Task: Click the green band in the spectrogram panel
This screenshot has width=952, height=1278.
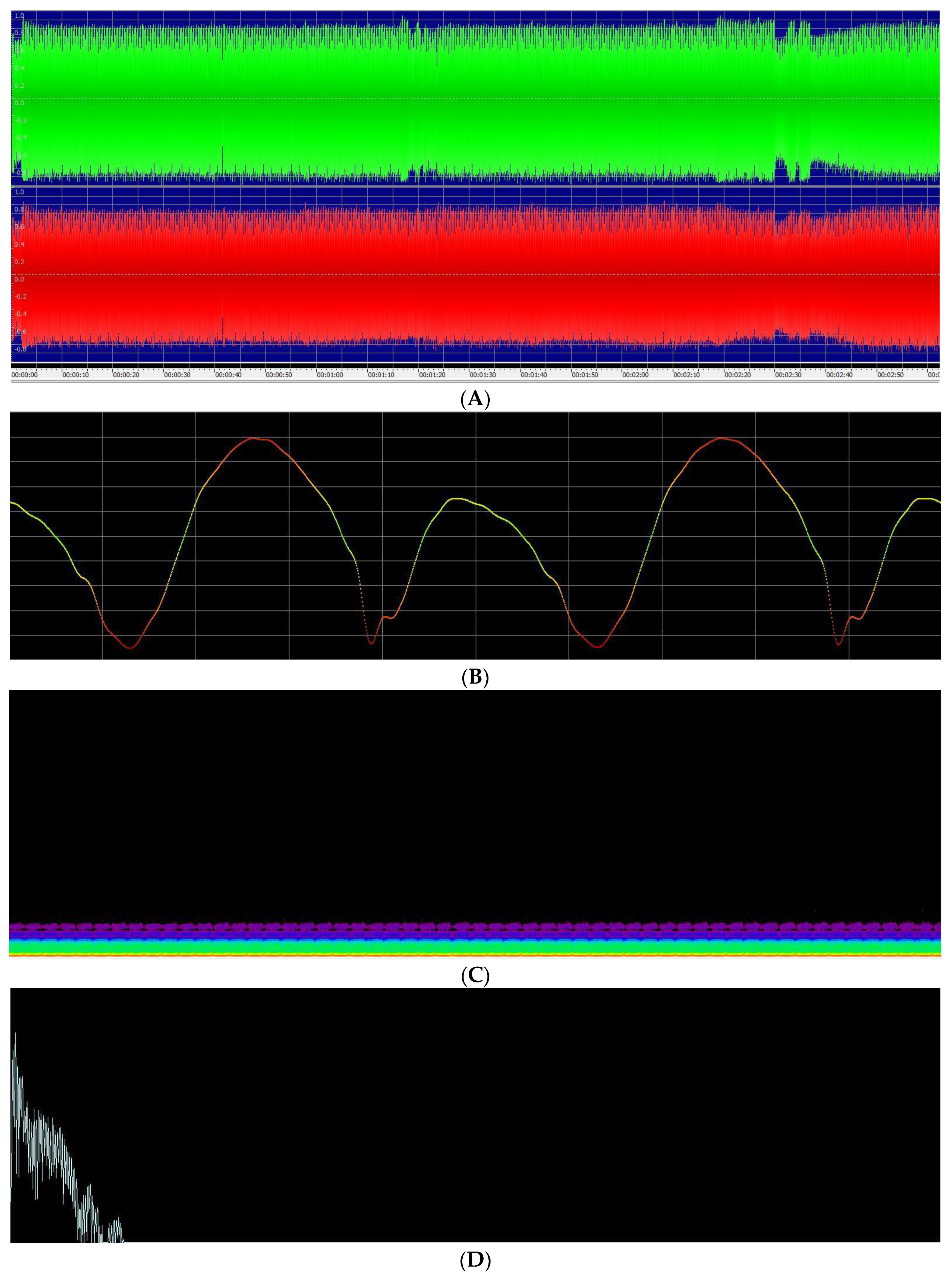Action: 475,945
